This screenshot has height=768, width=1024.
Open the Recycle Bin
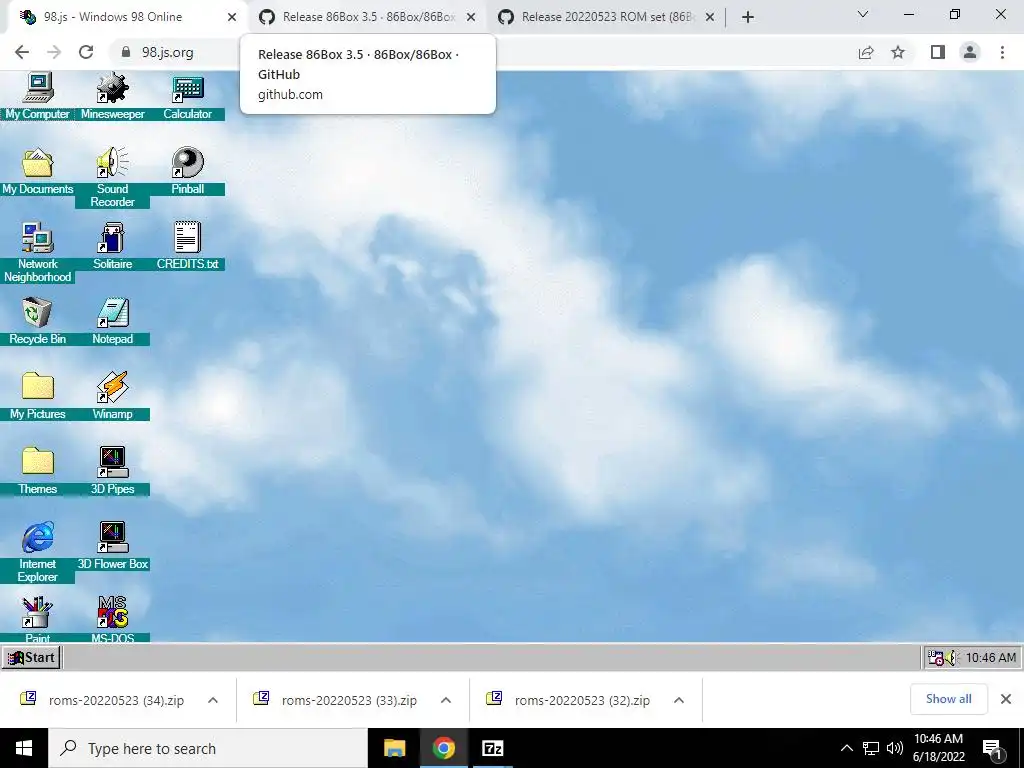37,321
